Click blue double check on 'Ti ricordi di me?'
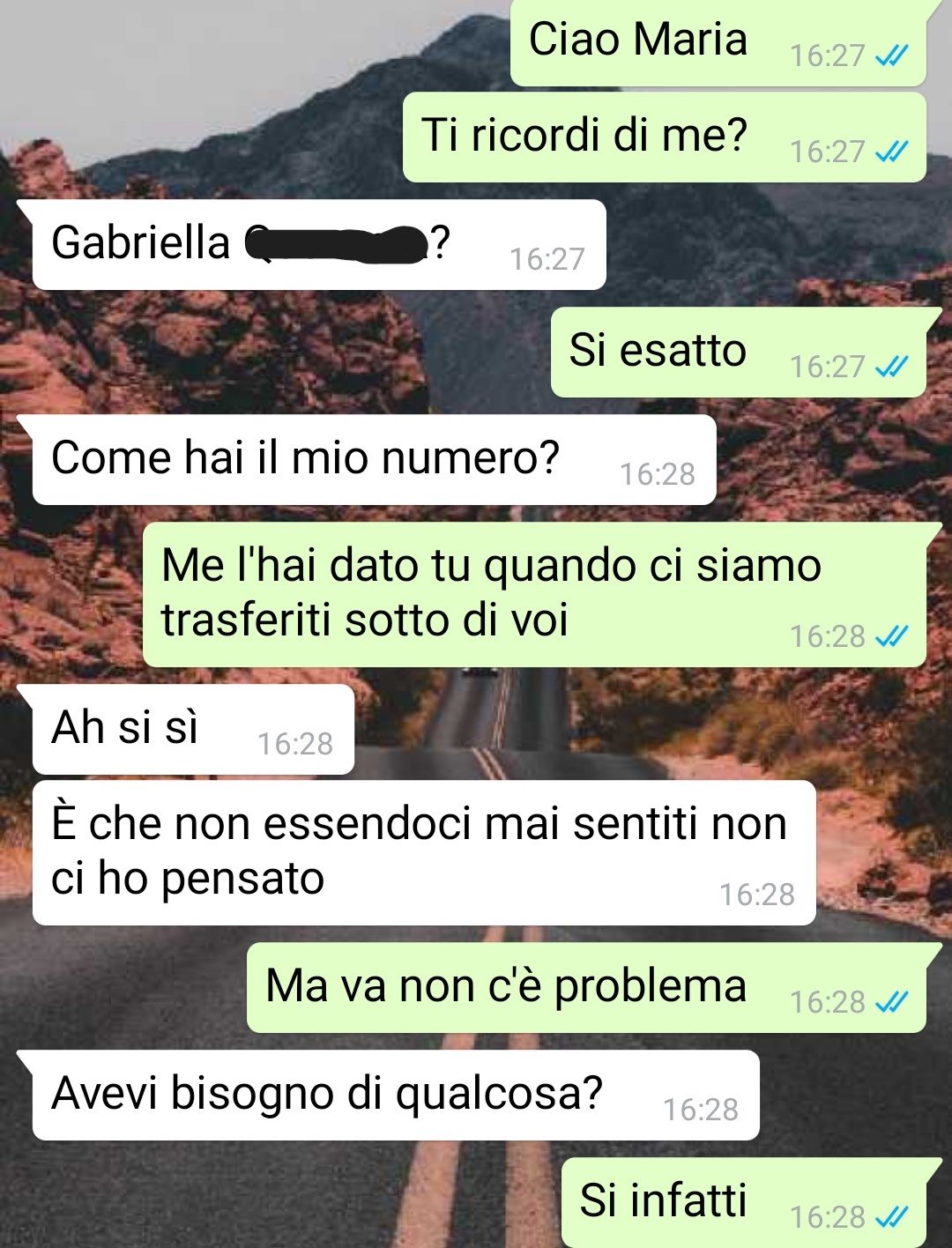The width and height of the screenshot is (952, 1248). pyautogui.click(x=891, y=152)
